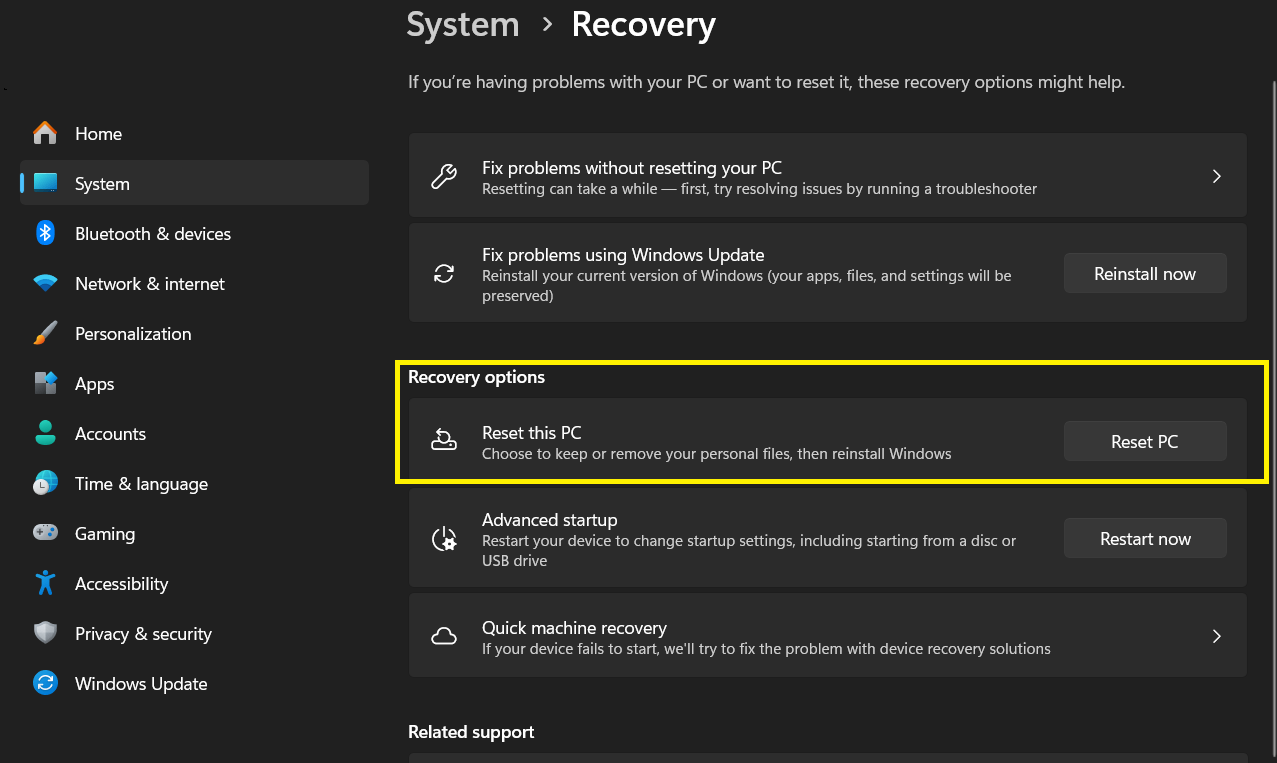Expand Fix problems without resetting chevron
This screenshot has width=1277, height=763.
point(1217,176)
